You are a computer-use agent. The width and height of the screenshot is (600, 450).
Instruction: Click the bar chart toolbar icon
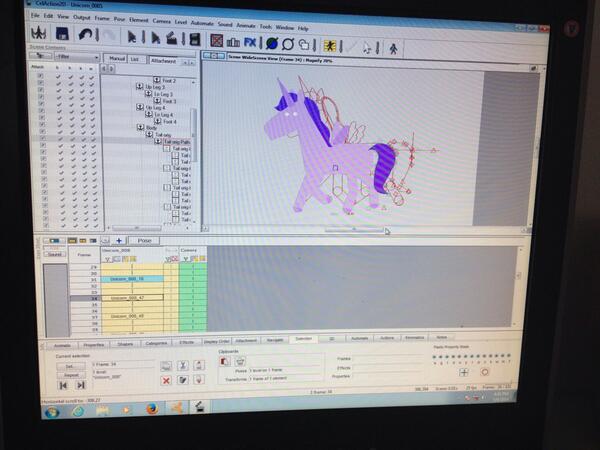click(x=233, y=41)
